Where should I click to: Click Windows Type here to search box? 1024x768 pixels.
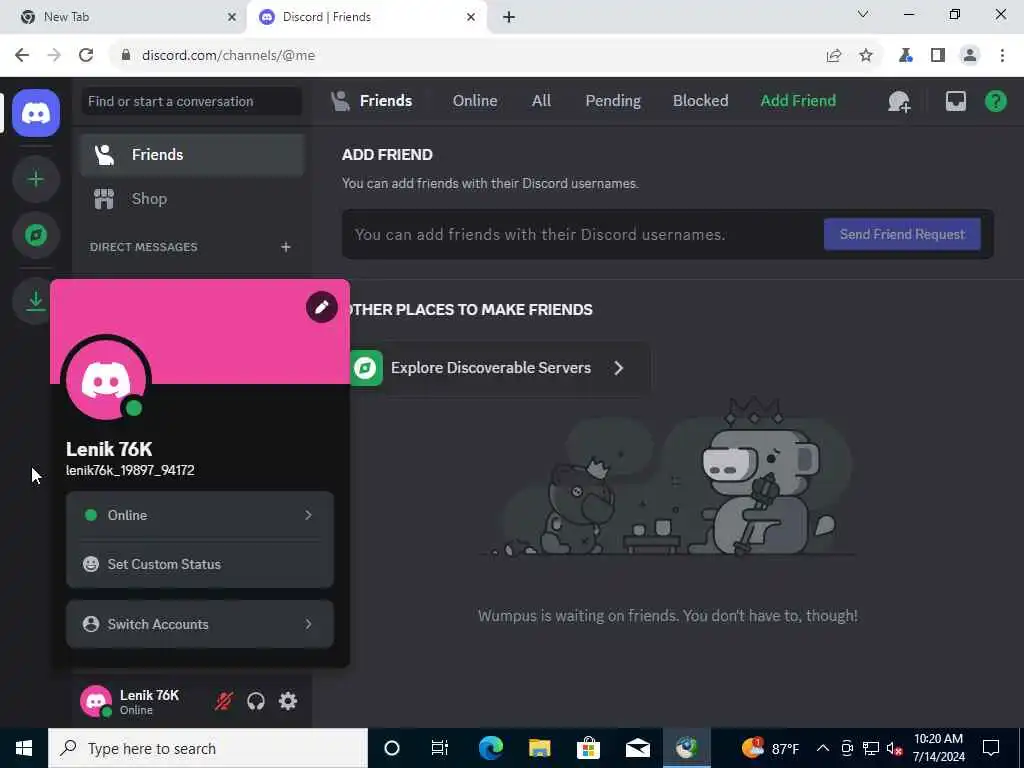[208, 748]
